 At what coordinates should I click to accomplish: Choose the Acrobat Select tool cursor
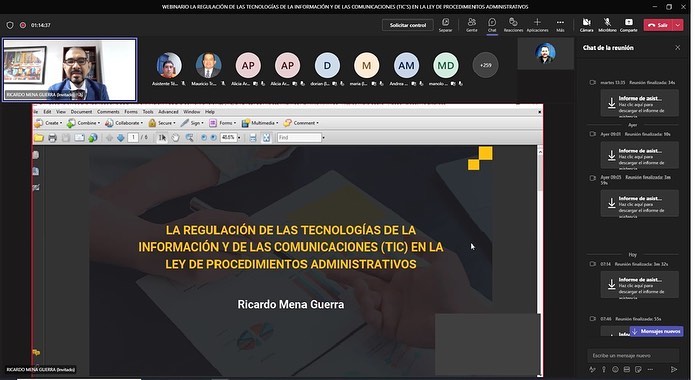click(162, 138)
